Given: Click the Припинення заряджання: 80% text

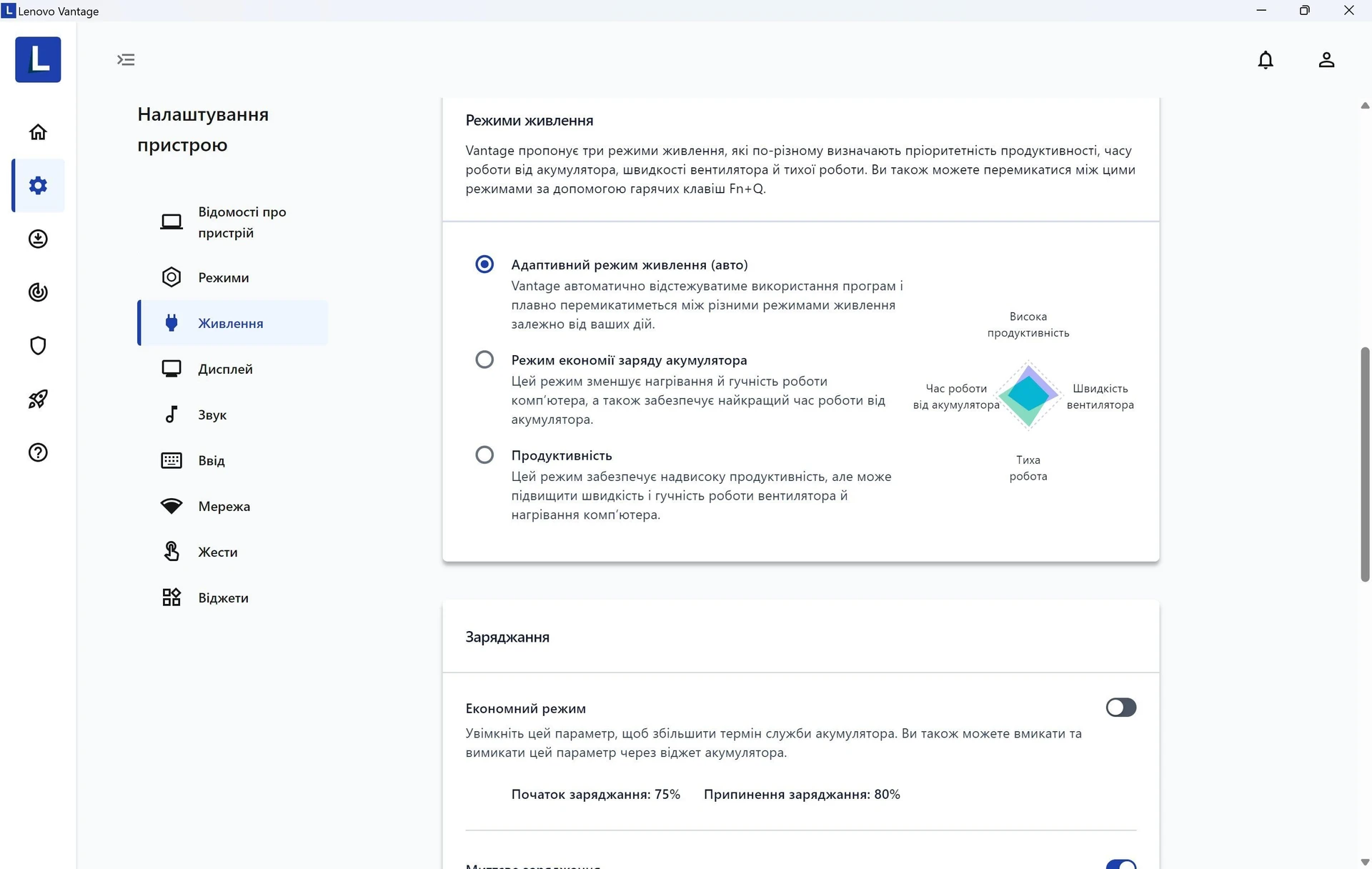Looking at the screenshot, I should click(802, 795).
